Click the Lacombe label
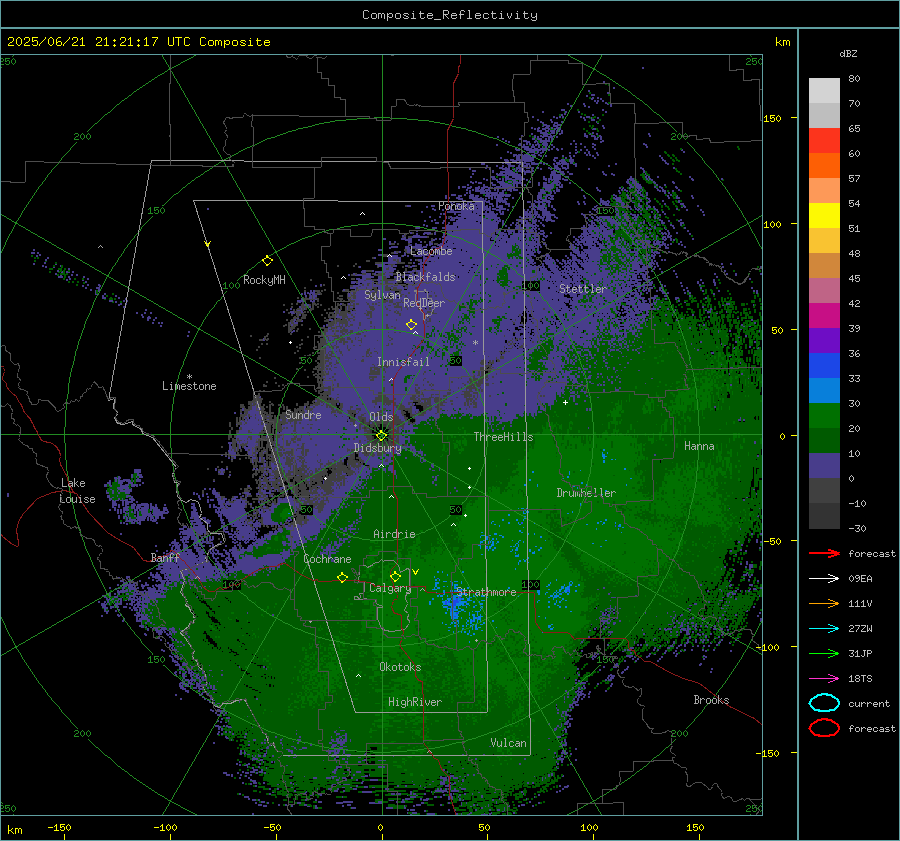 coord(431,251)
